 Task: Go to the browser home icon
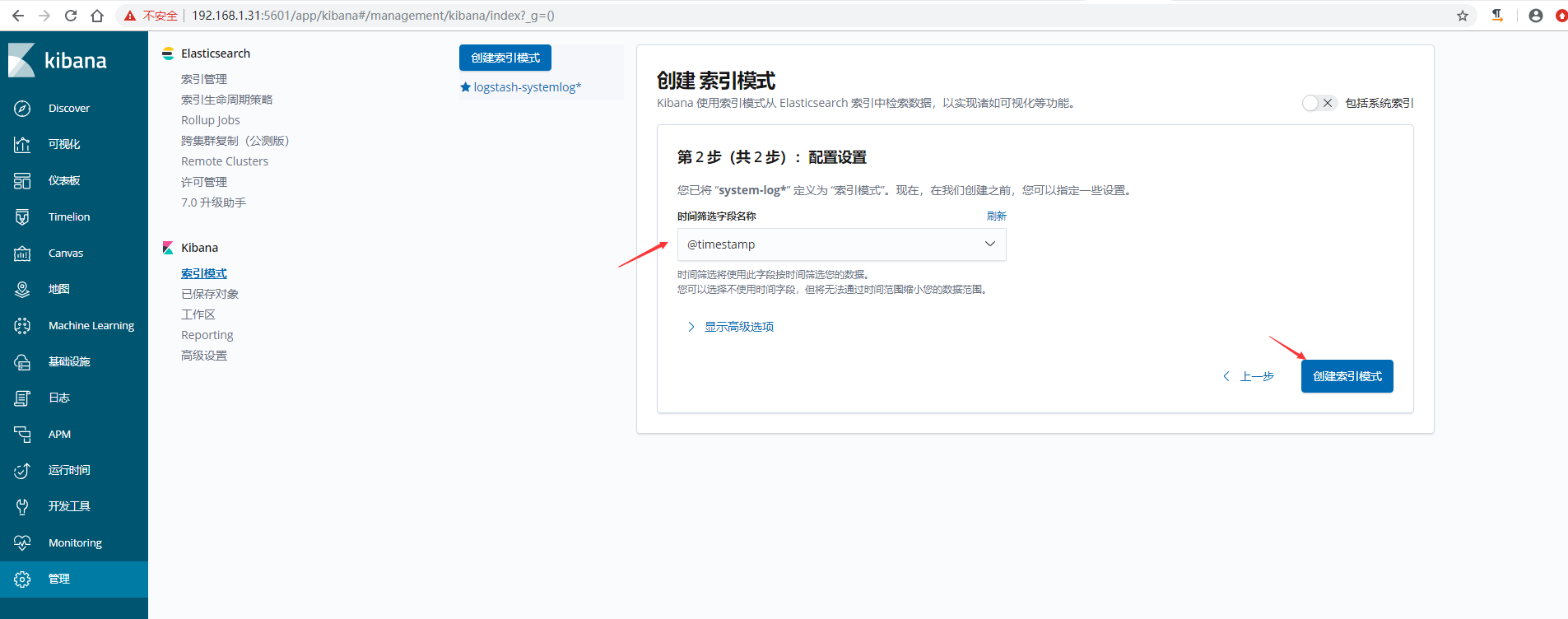click(x=97, y=16)
